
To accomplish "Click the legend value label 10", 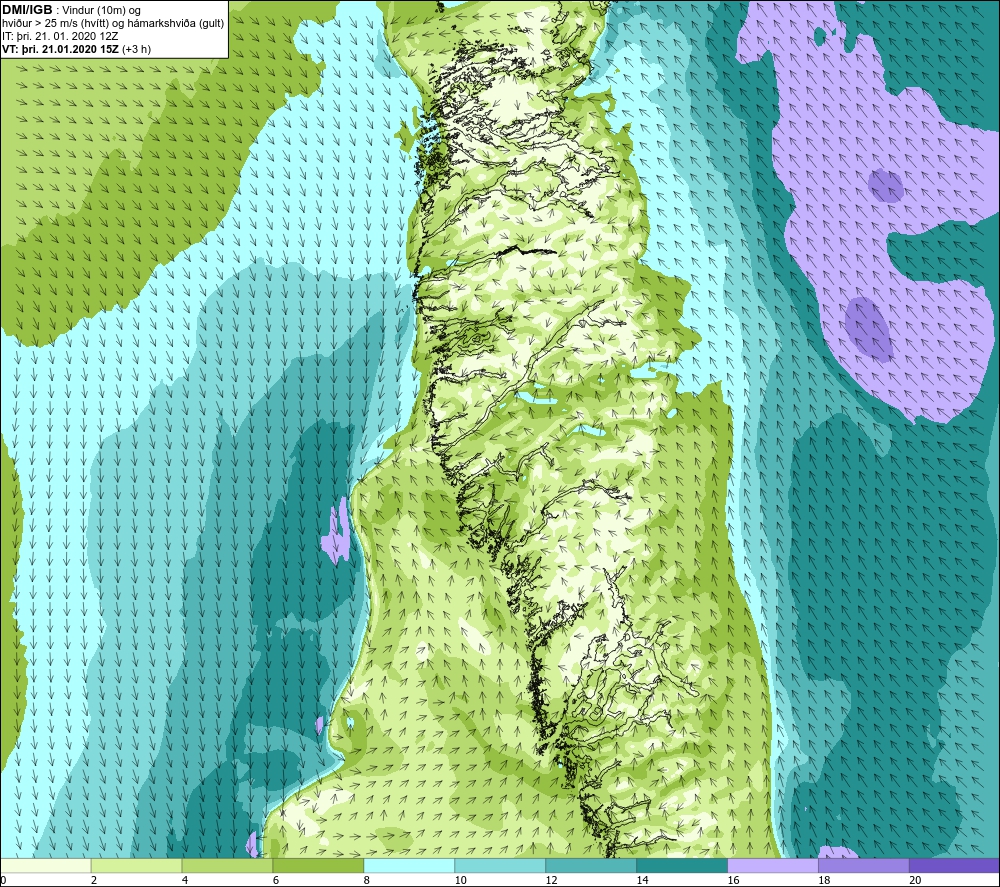I will [x=460, y=880].
